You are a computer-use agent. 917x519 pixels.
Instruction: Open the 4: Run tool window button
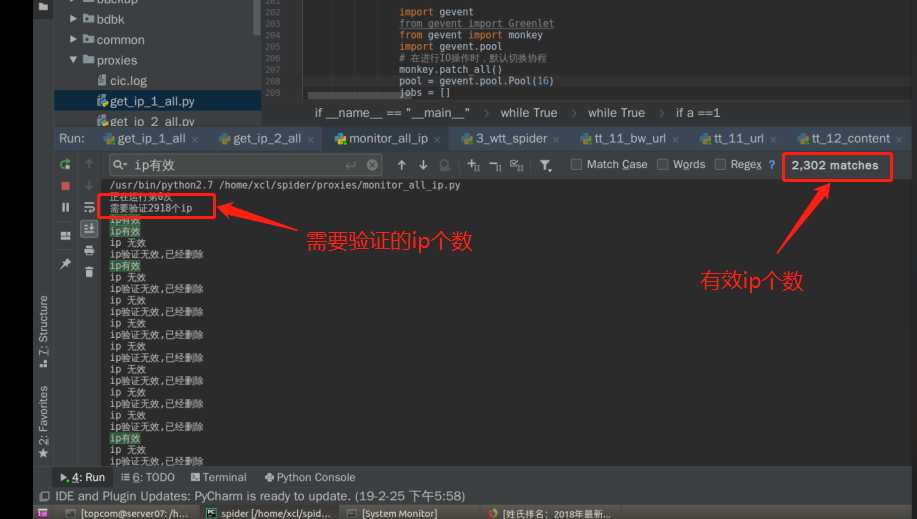point(82,477)
